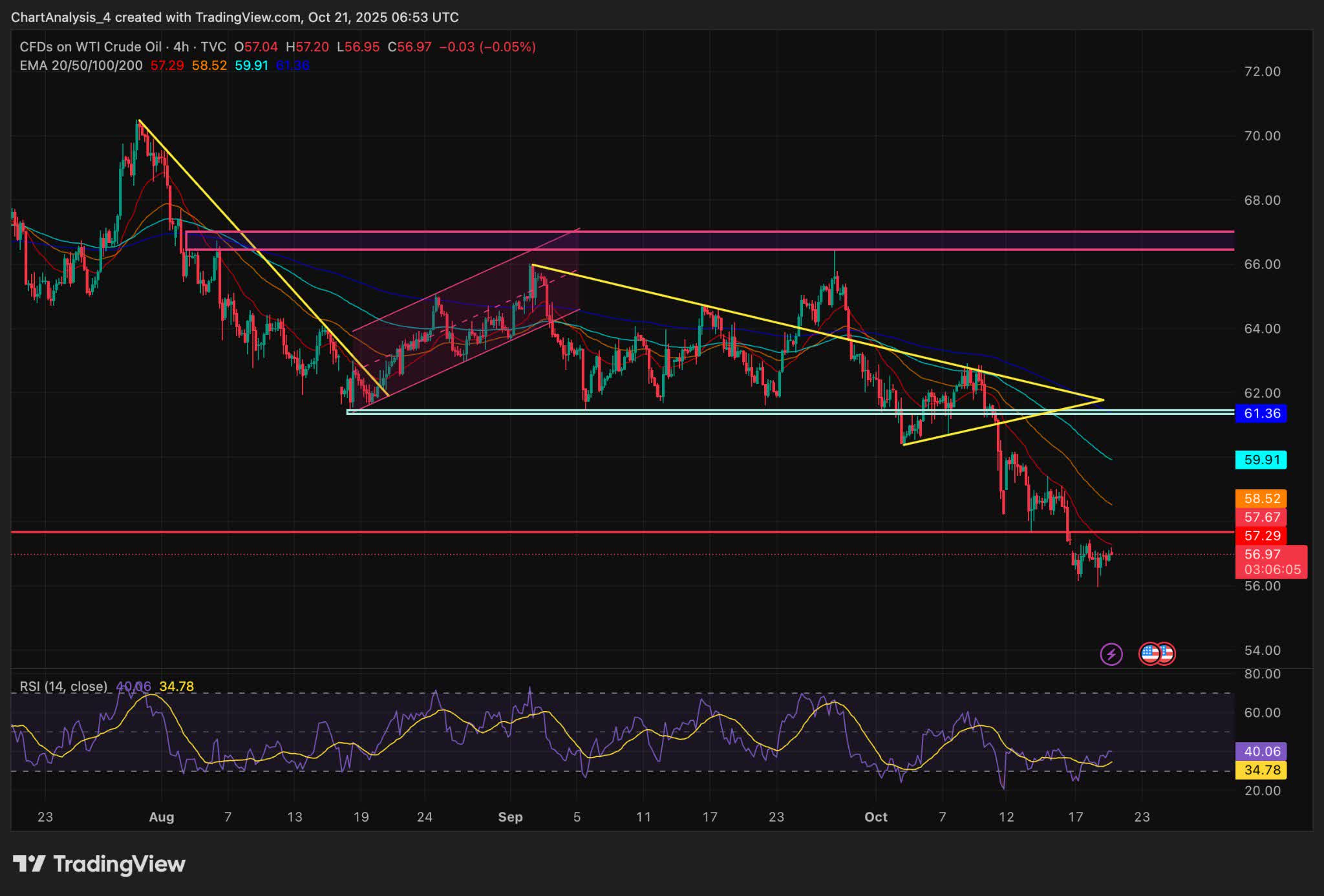Click '20.00' on the RSI scale
This screenshot has height=896, width=1324.
point(1262,791)
